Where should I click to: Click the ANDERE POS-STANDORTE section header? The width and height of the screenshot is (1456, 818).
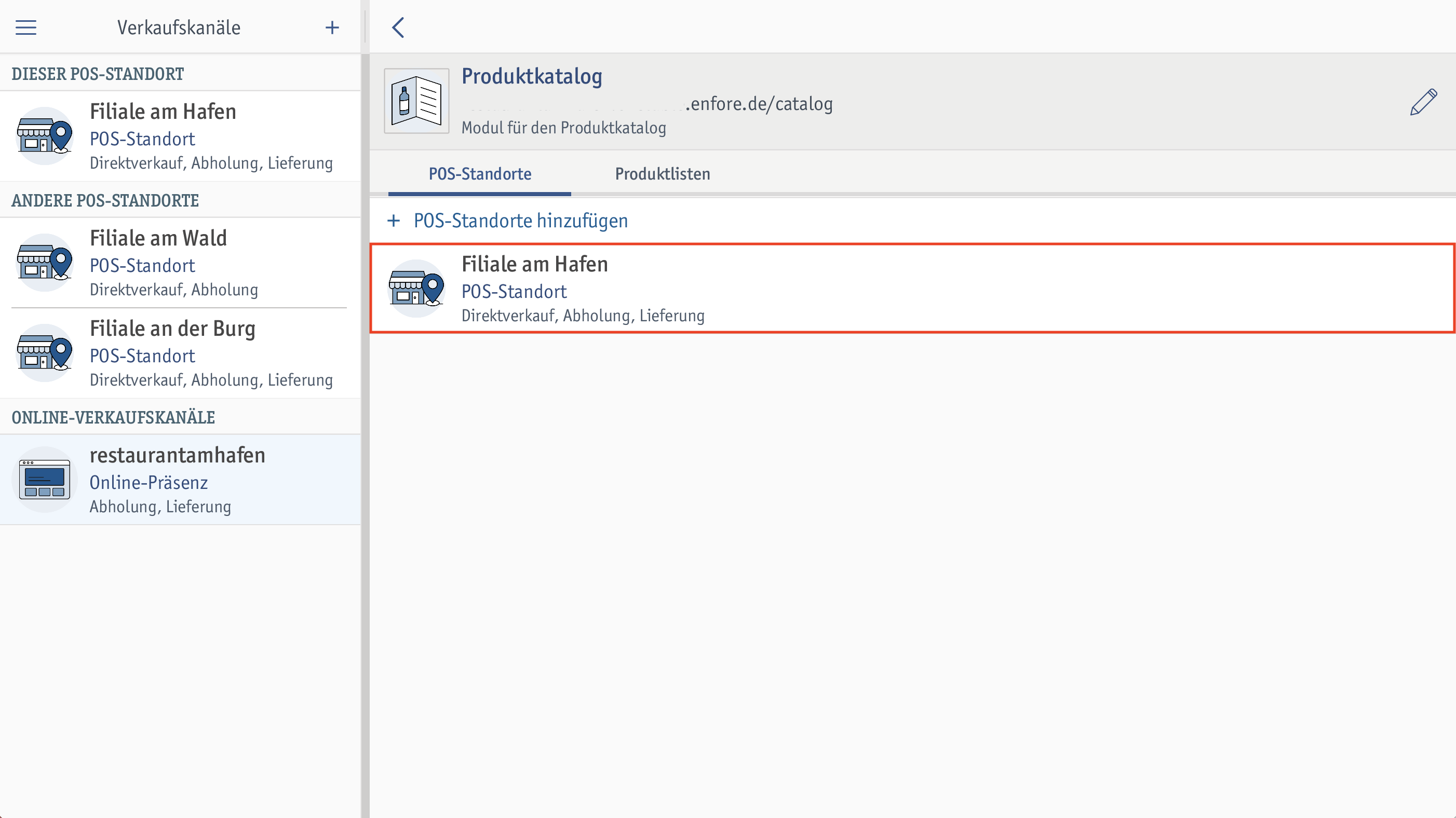(x=105, y=200)
